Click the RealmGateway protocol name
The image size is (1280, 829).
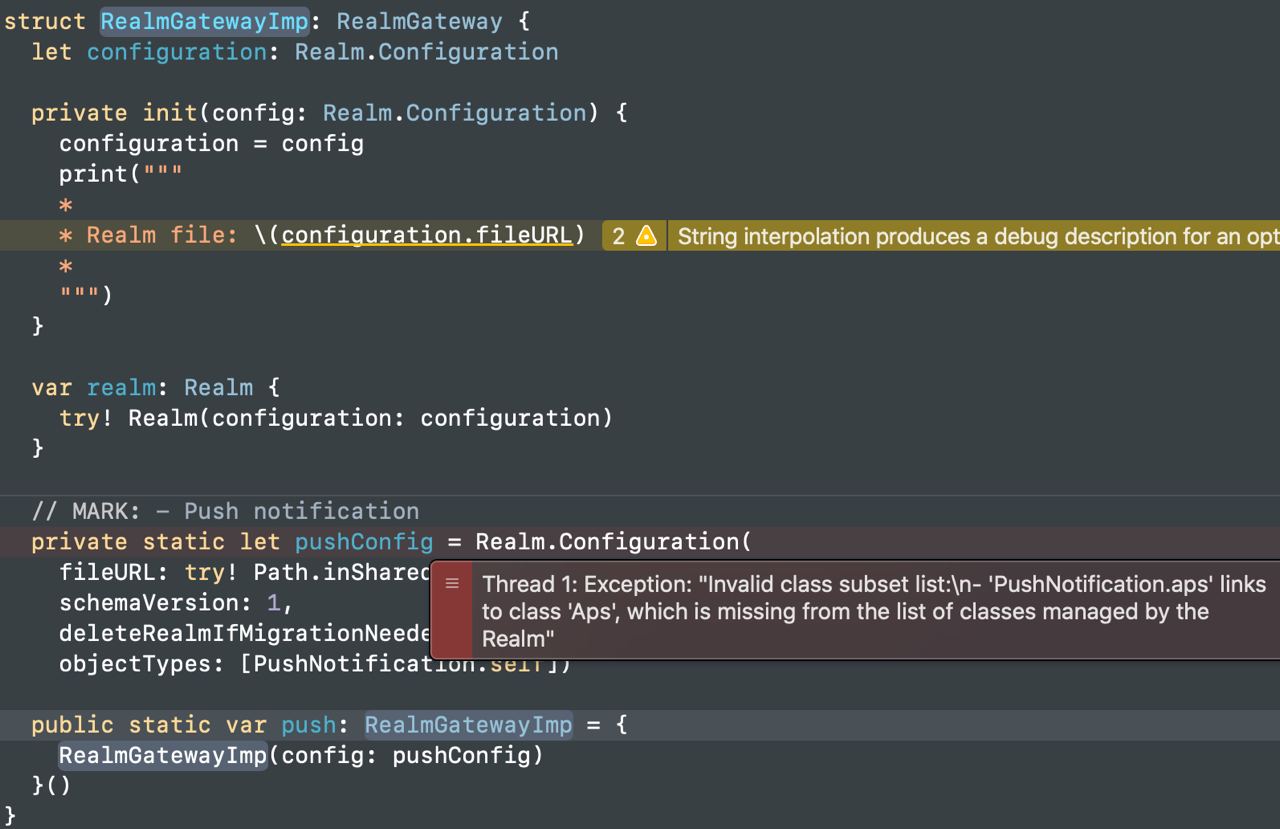tap(419, 21)
